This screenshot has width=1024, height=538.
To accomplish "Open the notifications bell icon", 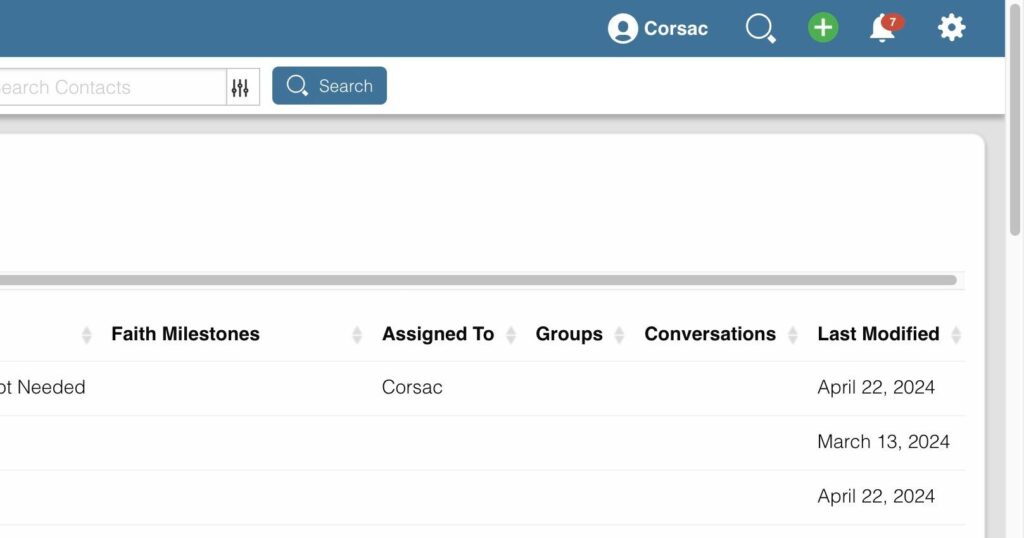I will click(x=881, y=29).
